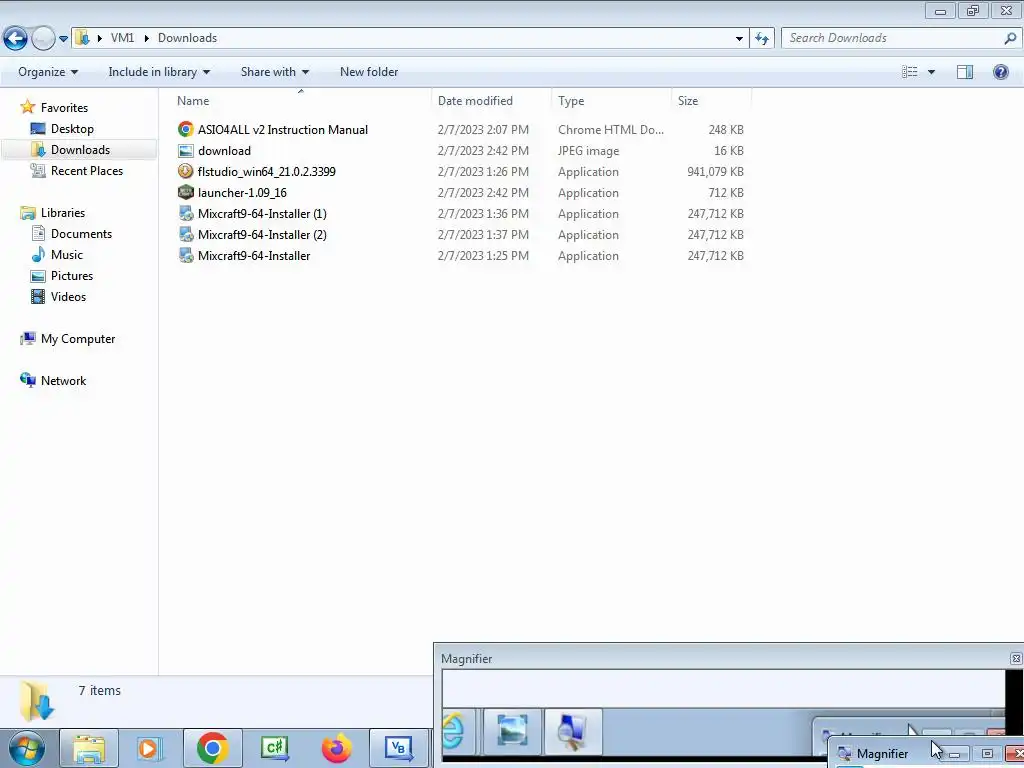Viewport: 1024px width, 768px height.
Task: Open the Help question mark icon
Action: coord(1000,72)
